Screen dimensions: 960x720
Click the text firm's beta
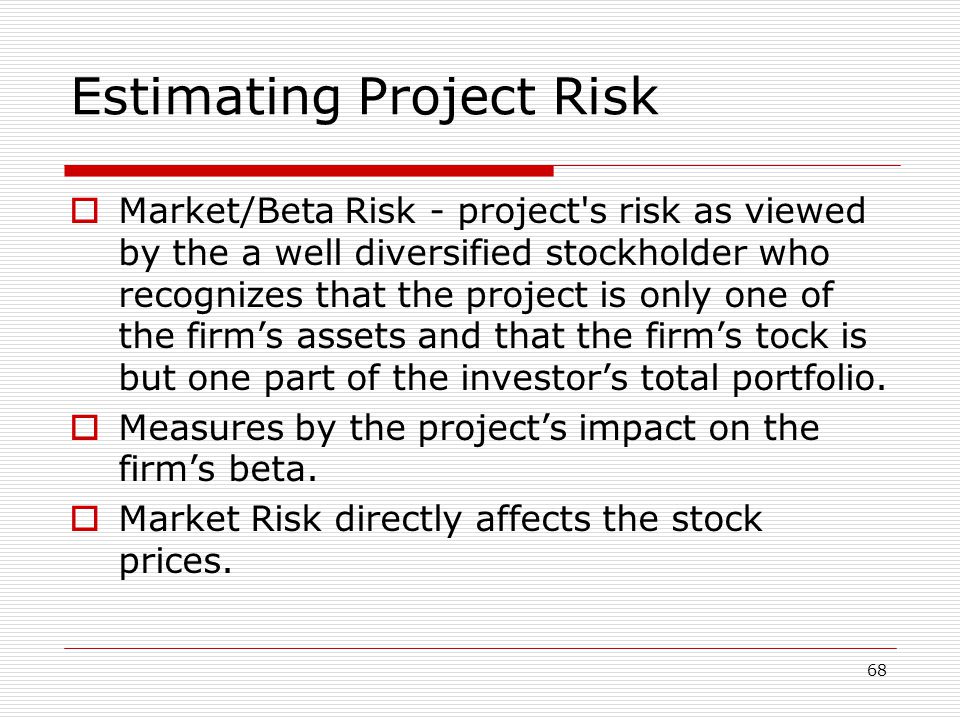tap(218, 469)
